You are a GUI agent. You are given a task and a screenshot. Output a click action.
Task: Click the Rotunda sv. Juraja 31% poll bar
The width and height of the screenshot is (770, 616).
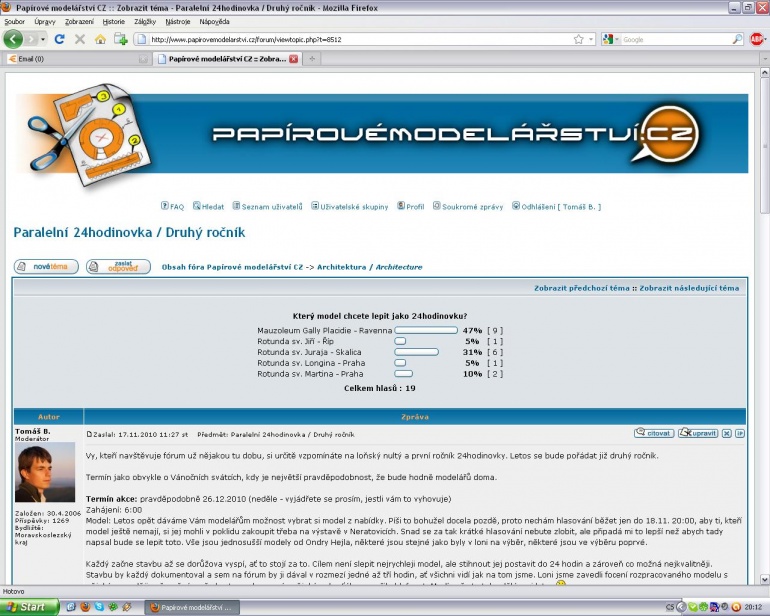pos(416,352)
